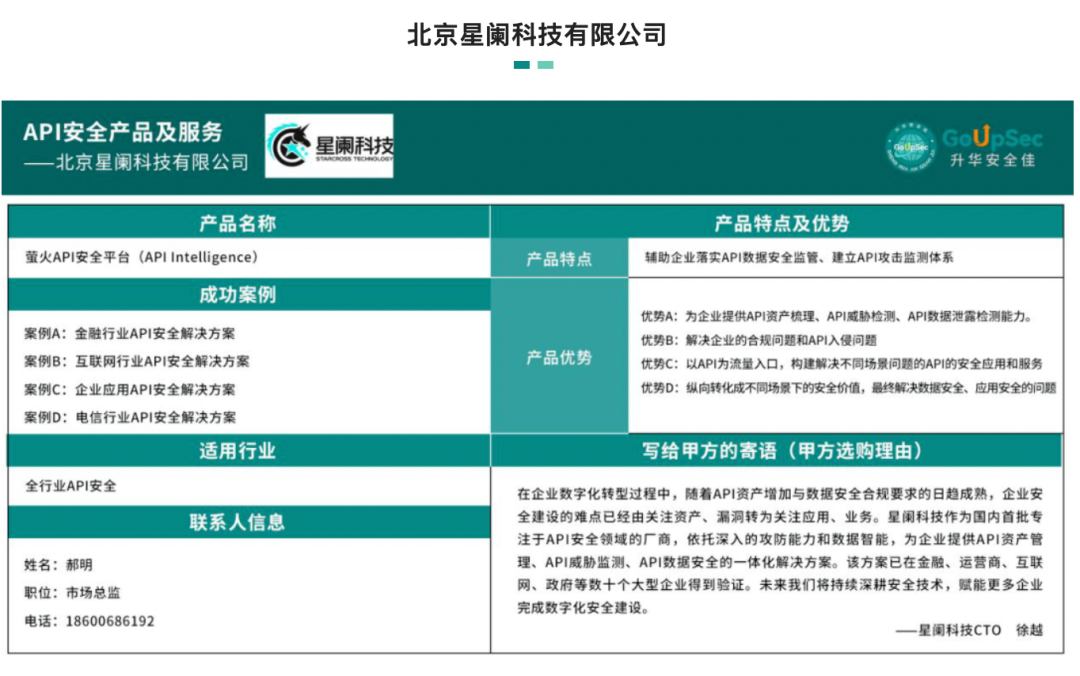Select 案例A: 金融行业API安全解决方案
1080x676 pixels.
pyautogui.click(x=129, y=334)
